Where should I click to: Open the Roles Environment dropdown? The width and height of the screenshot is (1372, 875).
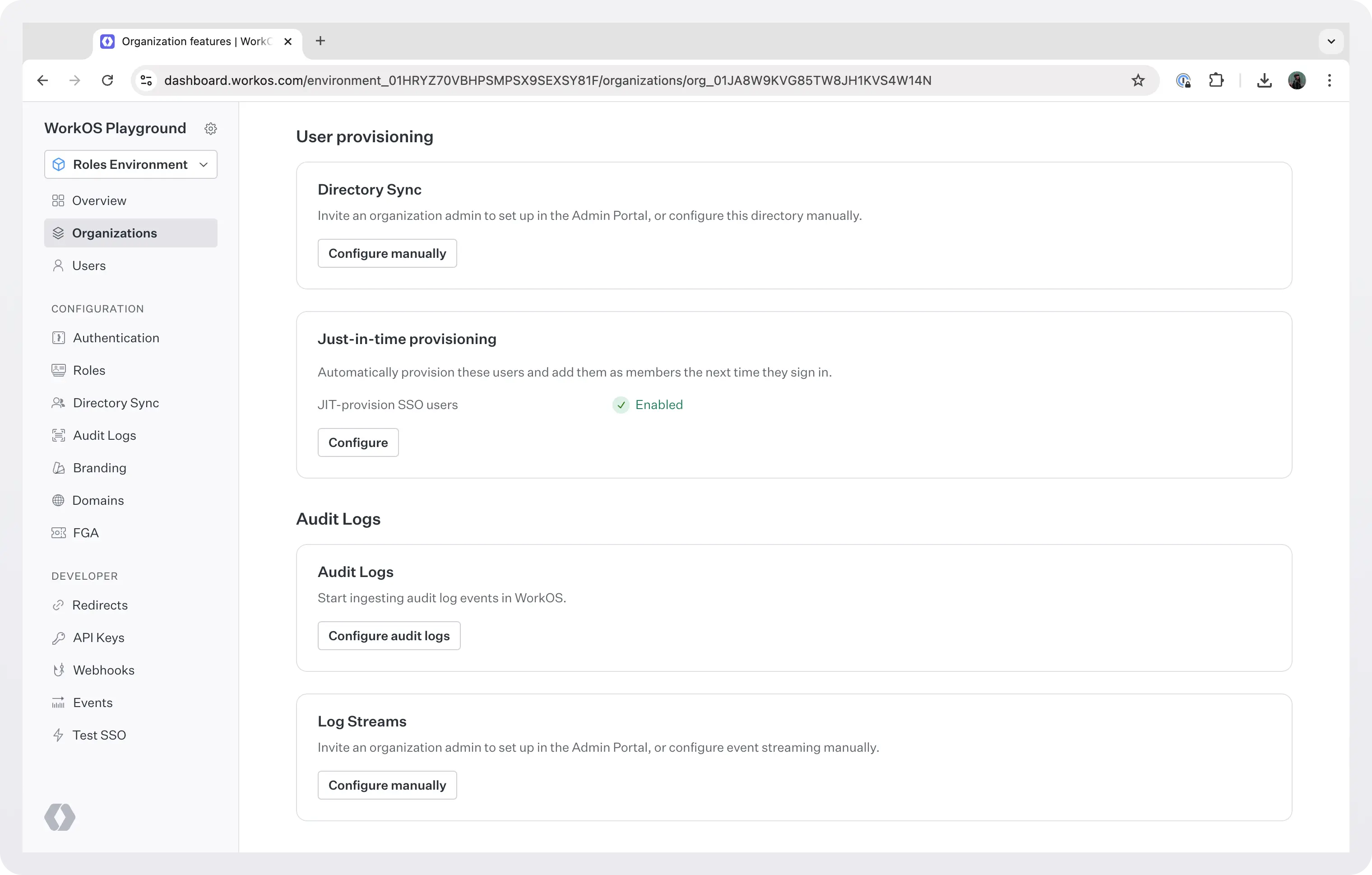point(130,164)
